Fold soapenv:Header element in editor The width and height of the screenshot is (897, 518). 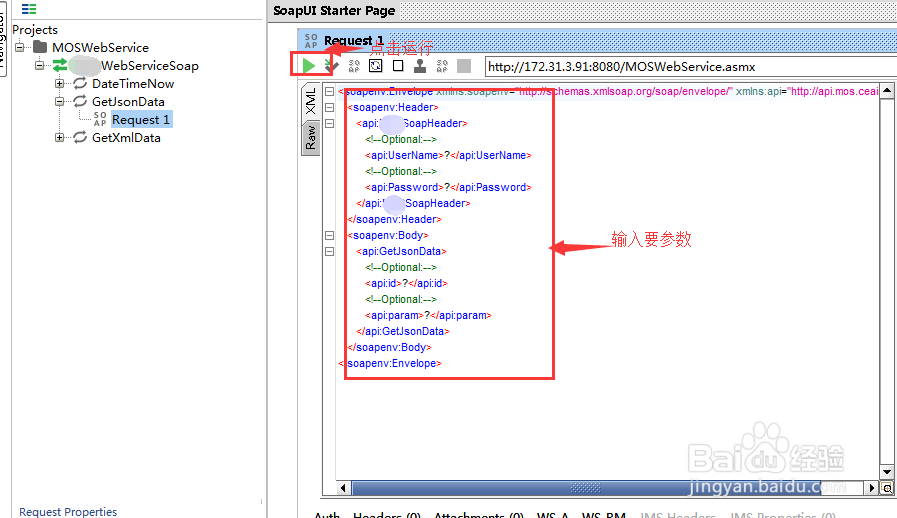tap(330, 107)
